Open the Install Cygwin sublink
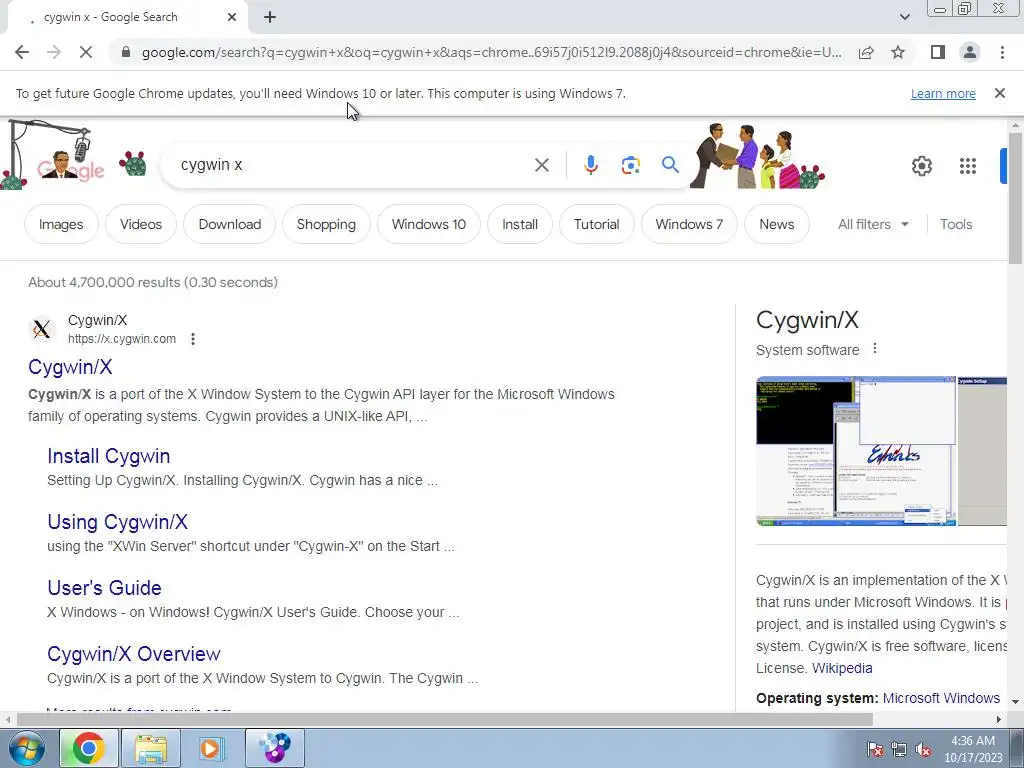Viewport: 1024px width, 768px height. click(x=108, y=456)
